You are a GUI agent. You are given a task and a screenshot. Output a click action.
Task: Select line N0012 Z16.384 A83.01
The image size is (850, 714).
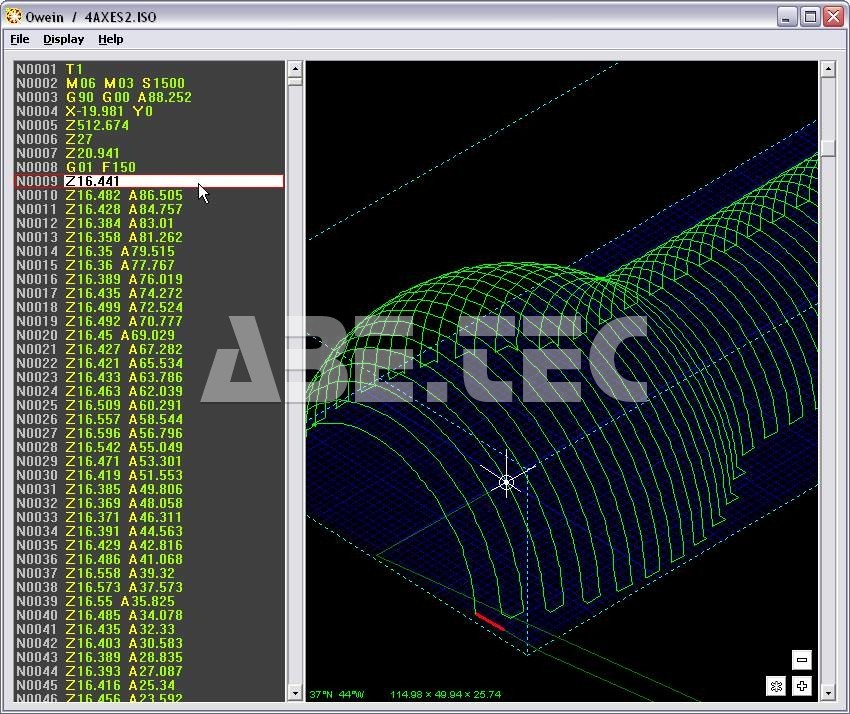[149, 223]
